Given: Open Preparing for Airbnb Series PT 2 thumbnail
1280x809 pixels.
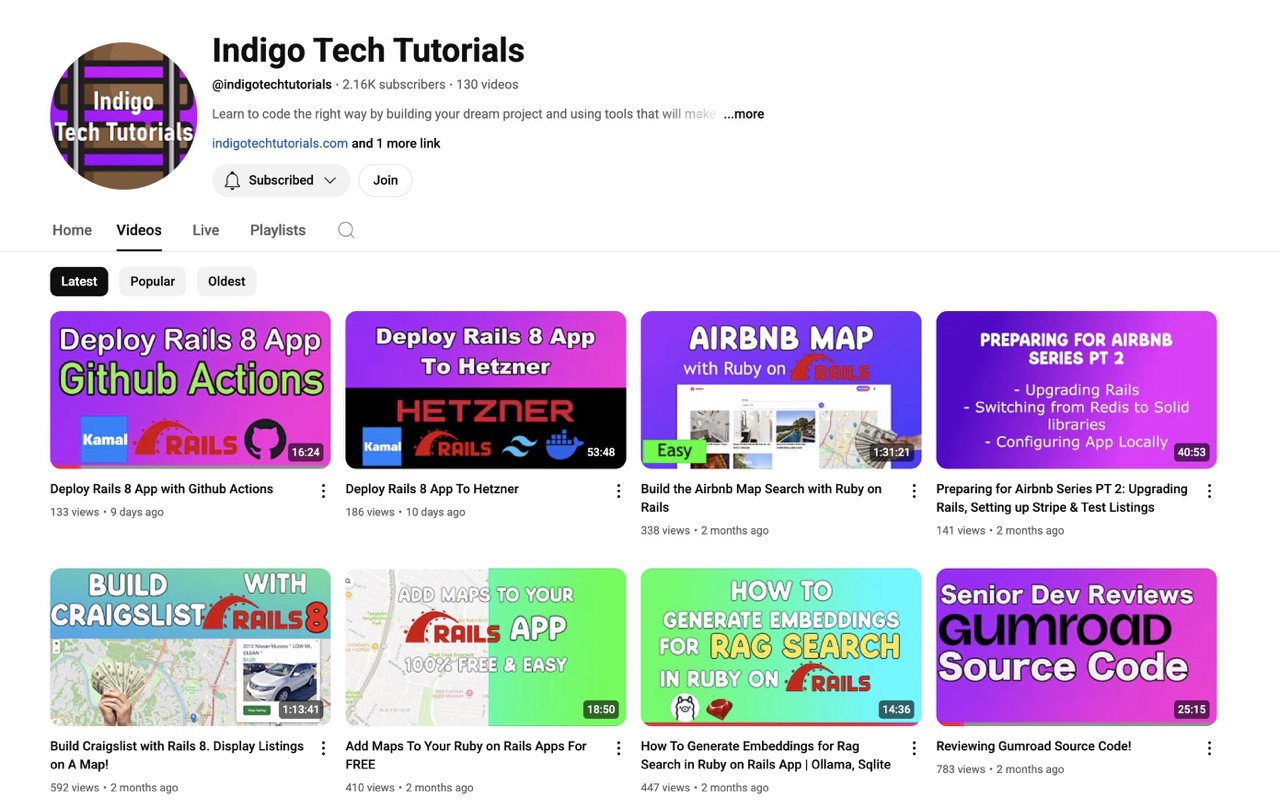Looking at the screenshot, I should 1076,390.
